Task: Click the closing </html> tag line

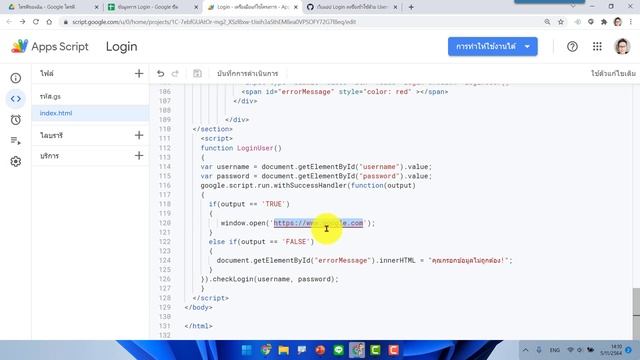Action: point(198,326)
